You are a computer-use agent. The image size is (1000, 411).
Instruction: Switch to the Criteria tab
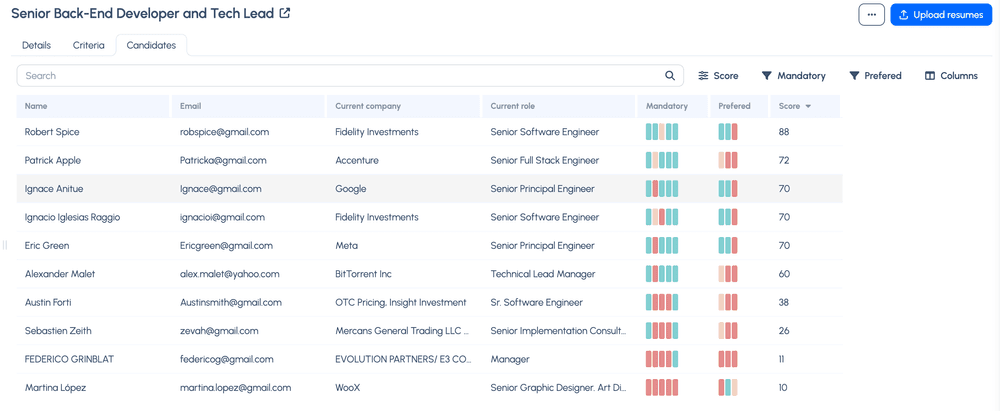click(89, 45)
